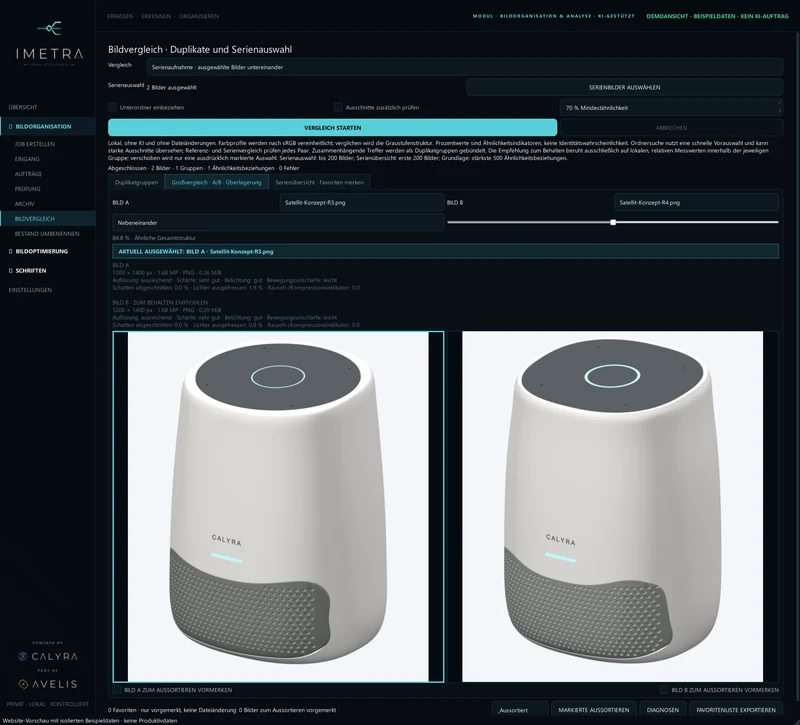Click Serienbilder auswählen button

624,87
